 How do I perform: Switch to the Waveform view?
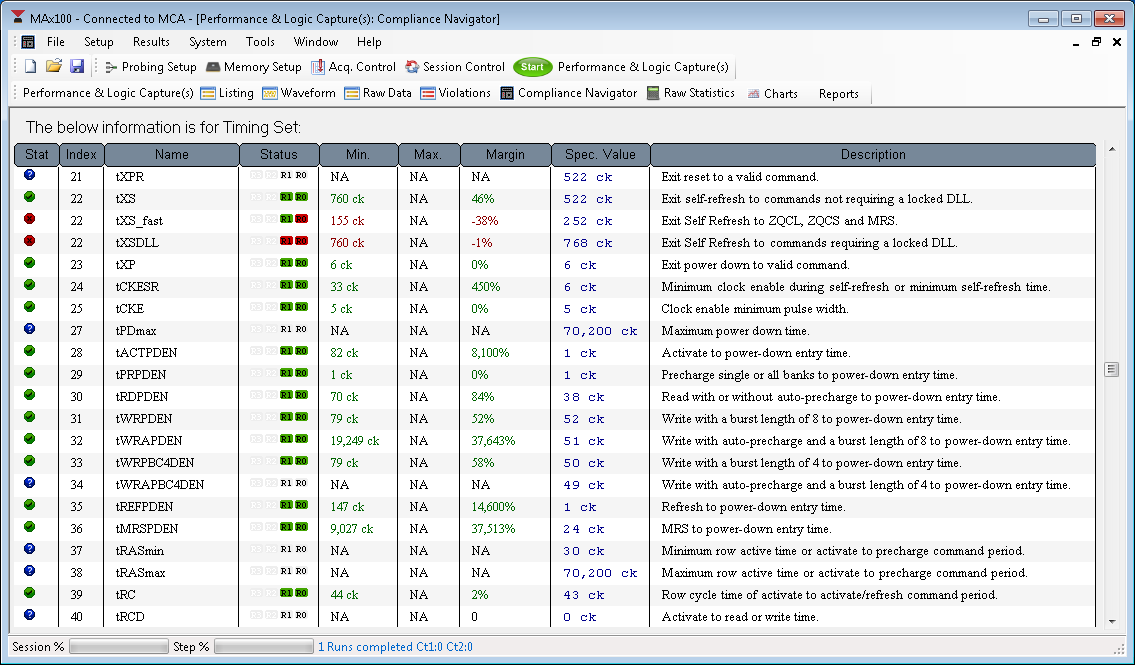pyautogui.click(x=299, y=93)
